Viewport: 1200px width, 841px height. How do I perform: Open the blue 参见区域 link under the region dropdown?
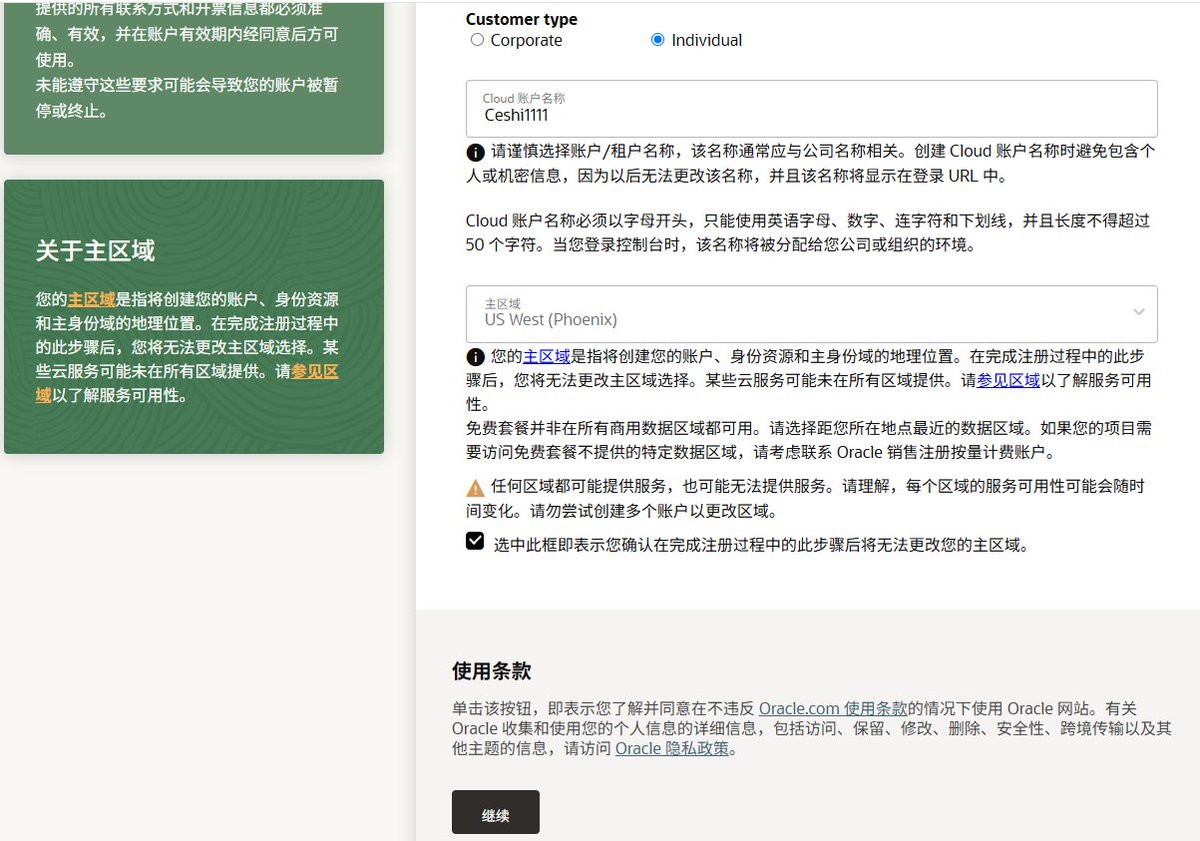(x=1009, y=380)
